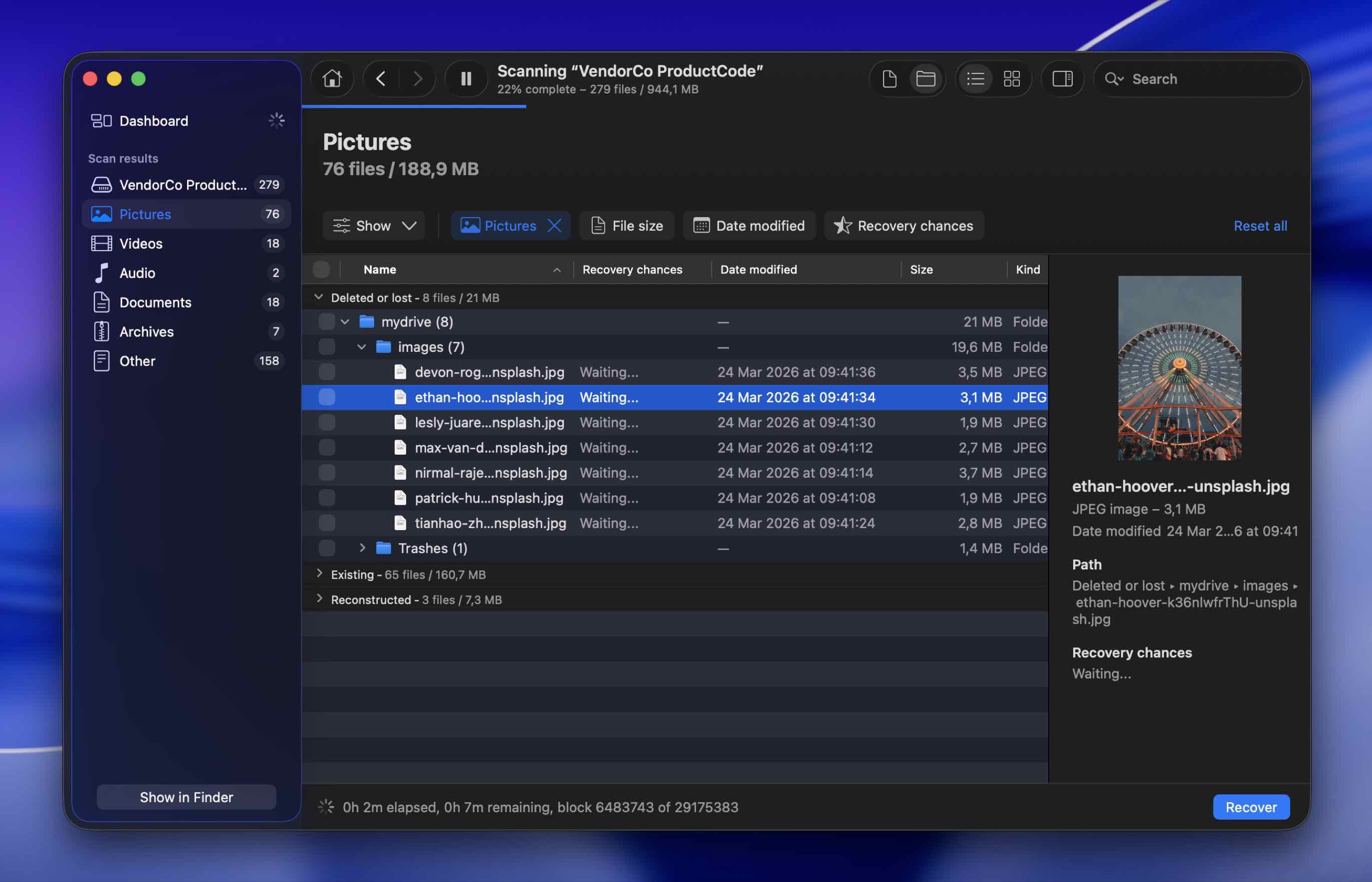Select patrick-hu...nsplash.jpg file name
This screenshot has width=1372, height=882.
click(x=489, y=498)
